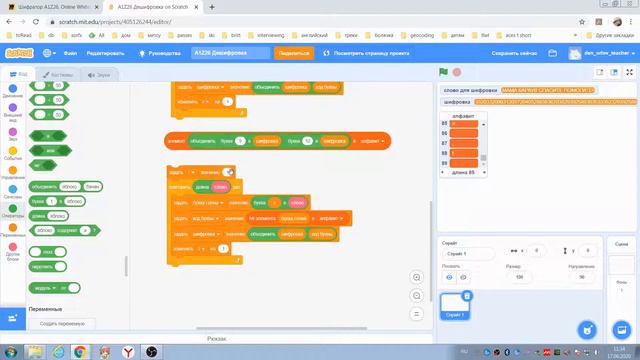Screen dimensions: 640x360
Task: Open the language globe menu
Action: [x=49, y=53]
